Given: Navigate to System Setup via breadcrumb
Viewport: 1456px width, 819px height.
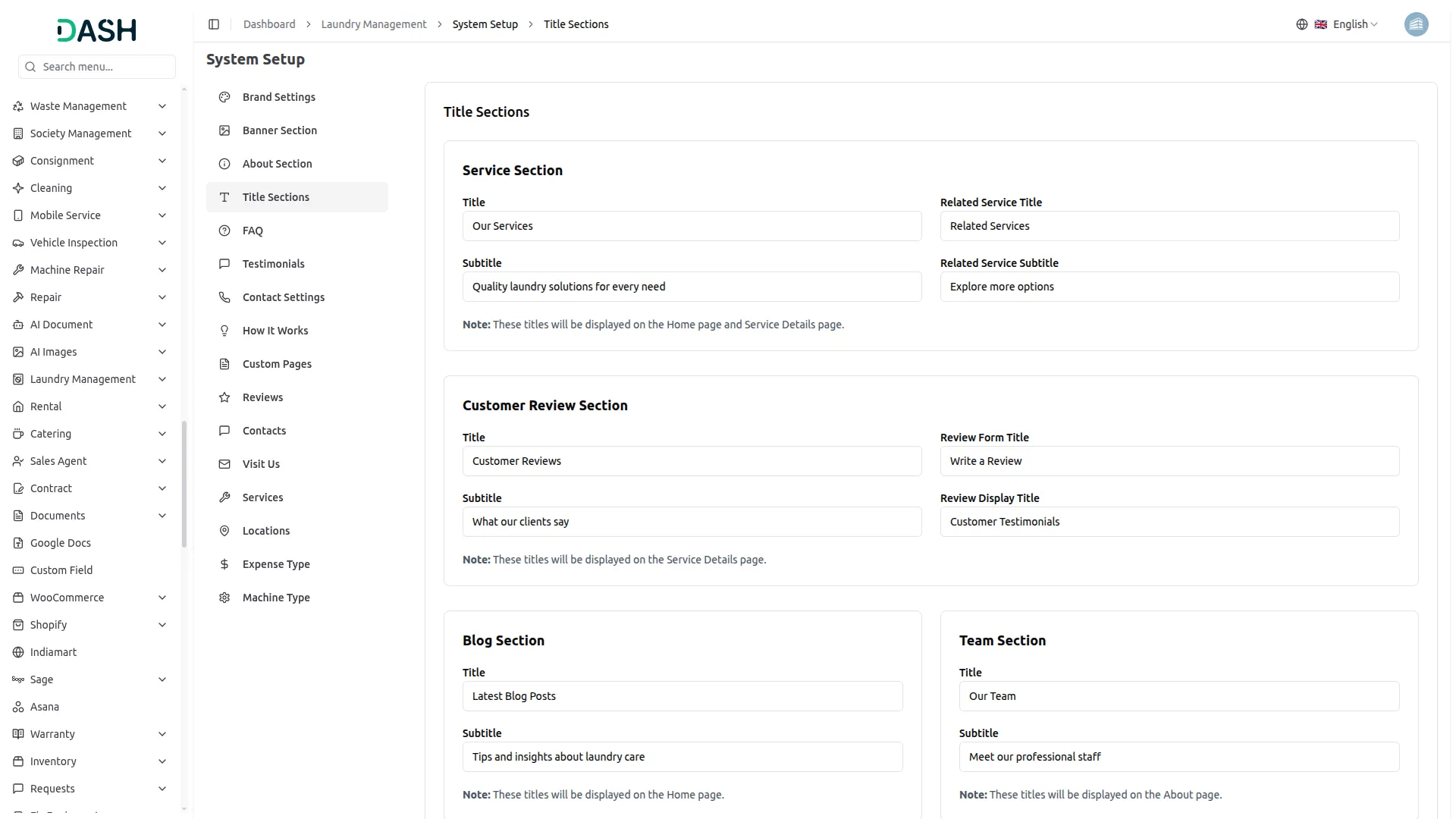Looking at the screenshot, I should pyautogui.click(x=485, y=24).
